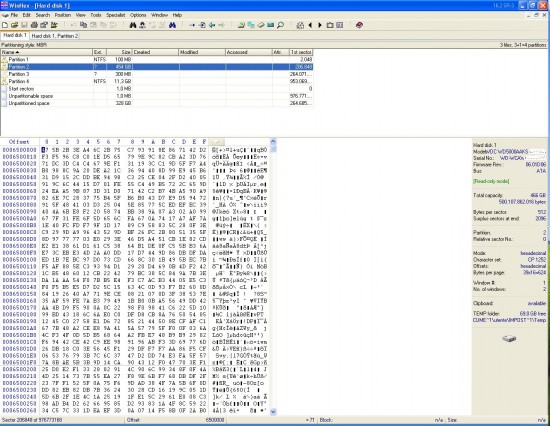
Task: Click the right black triangle toolbar icon
Action: tap(320, 25)
